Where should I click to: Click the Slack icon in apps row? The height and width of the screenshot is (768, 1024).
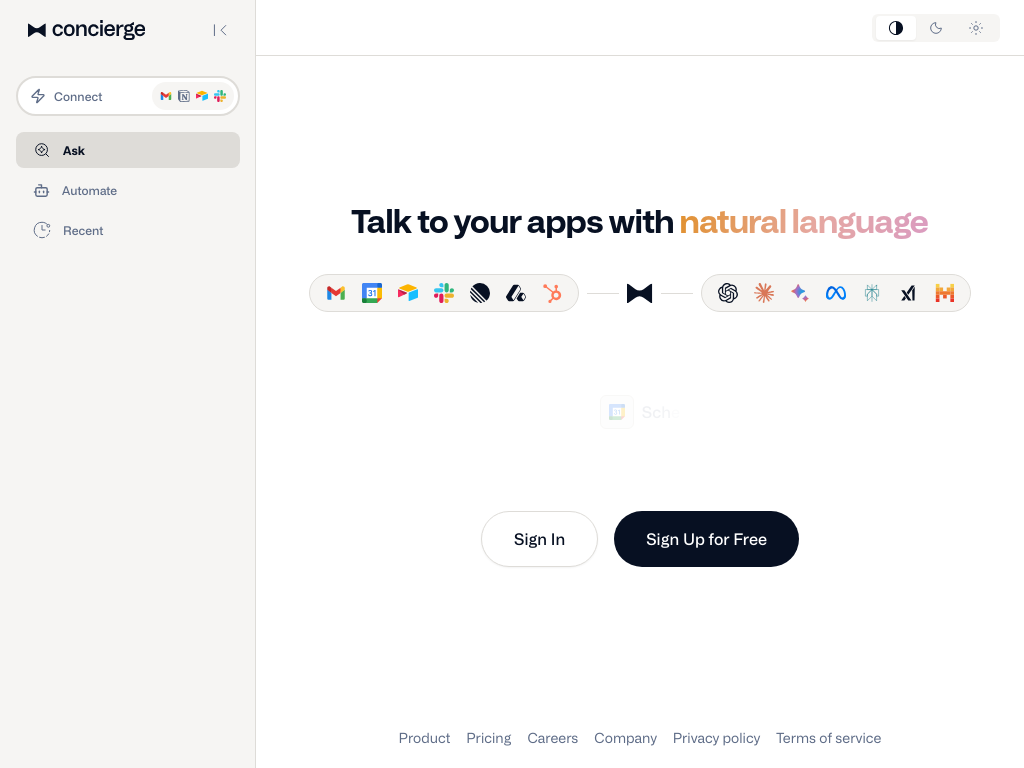click(x=444, y=293)
